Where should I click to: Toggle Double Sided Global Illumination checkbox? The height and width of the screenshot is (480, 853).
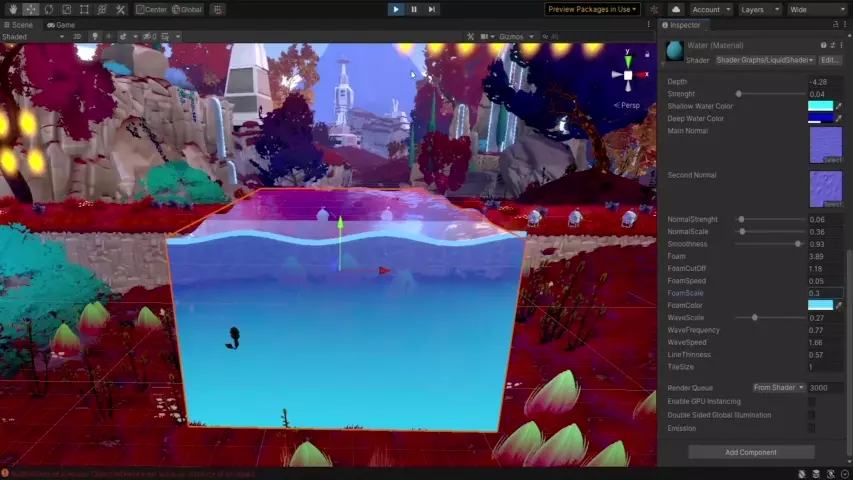[811, 415]
